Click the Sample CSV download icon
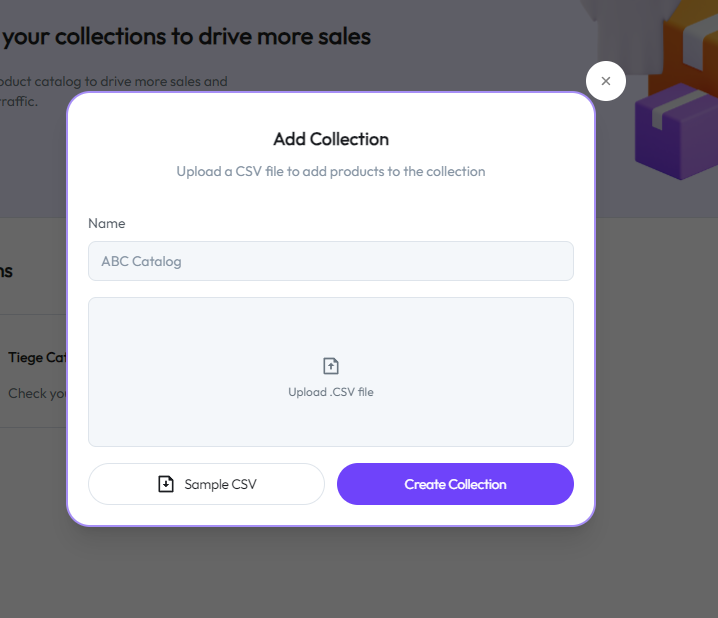718x618 pixels. tap(166, 484)
